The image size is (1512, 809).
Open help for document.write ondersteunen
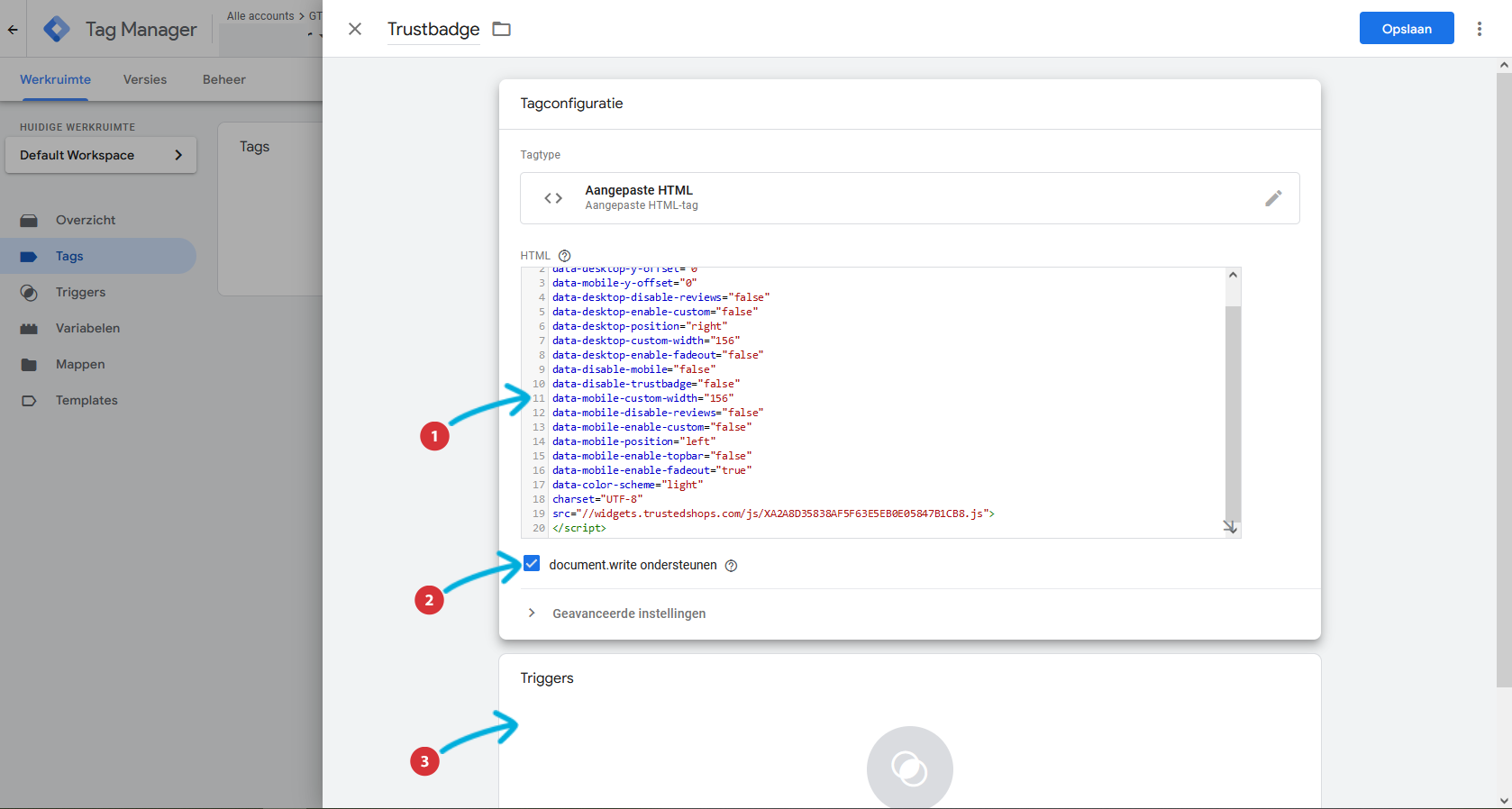(x=732, y=566)
